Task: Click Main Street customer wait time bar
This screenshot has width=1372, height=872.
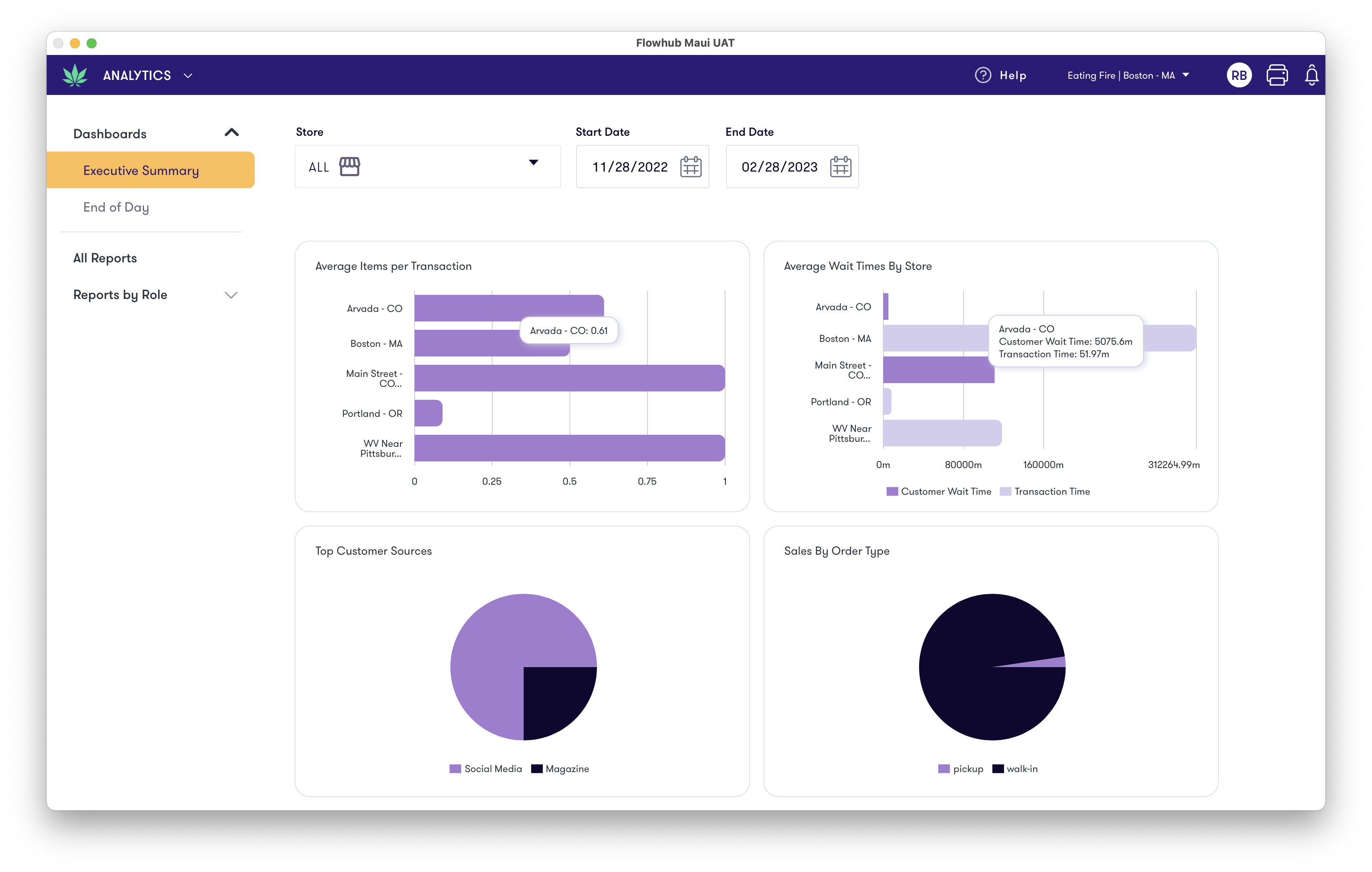Action: click(x=938, y=370)
